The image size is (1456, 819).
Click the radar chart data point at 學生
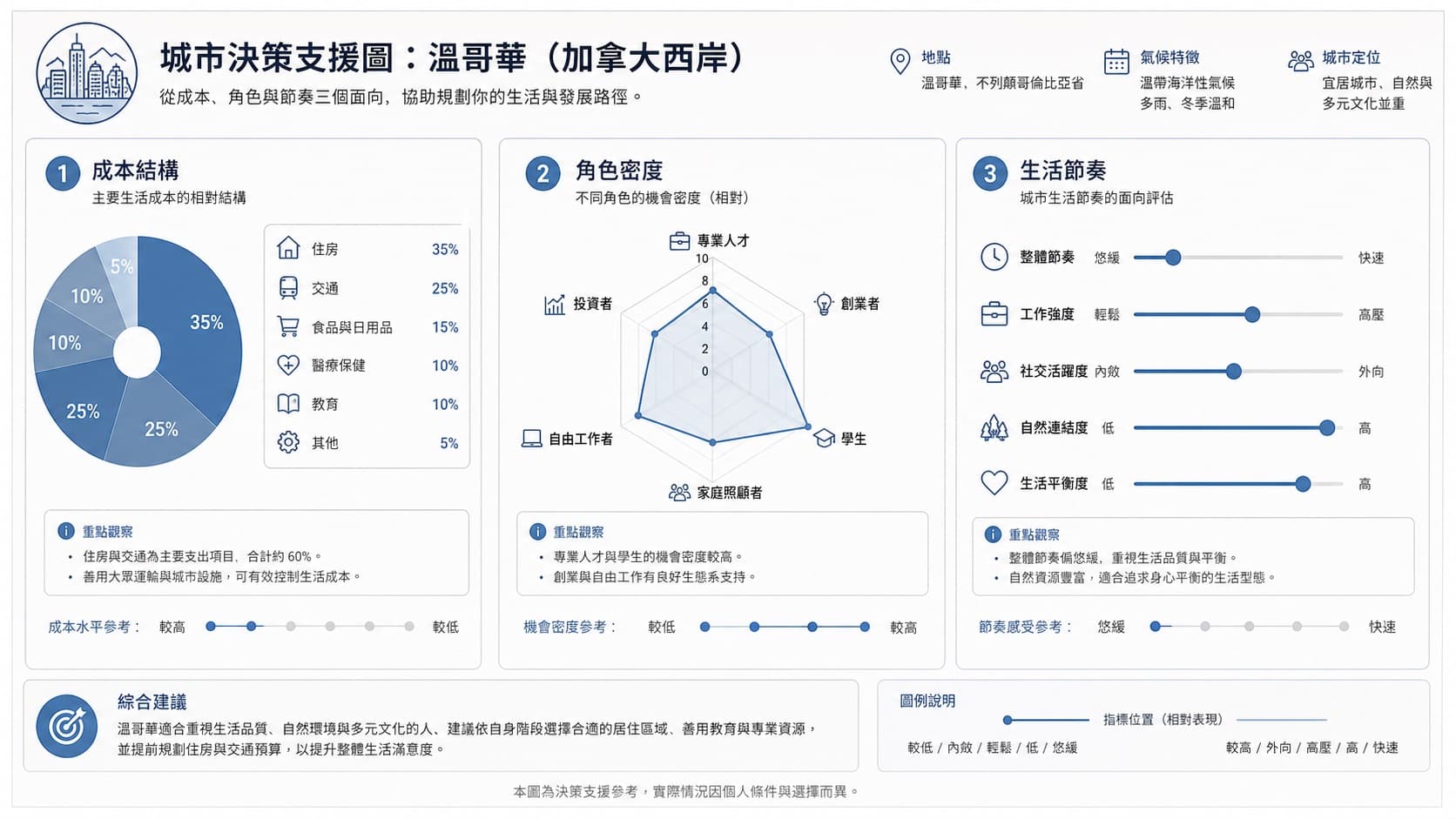807,426
